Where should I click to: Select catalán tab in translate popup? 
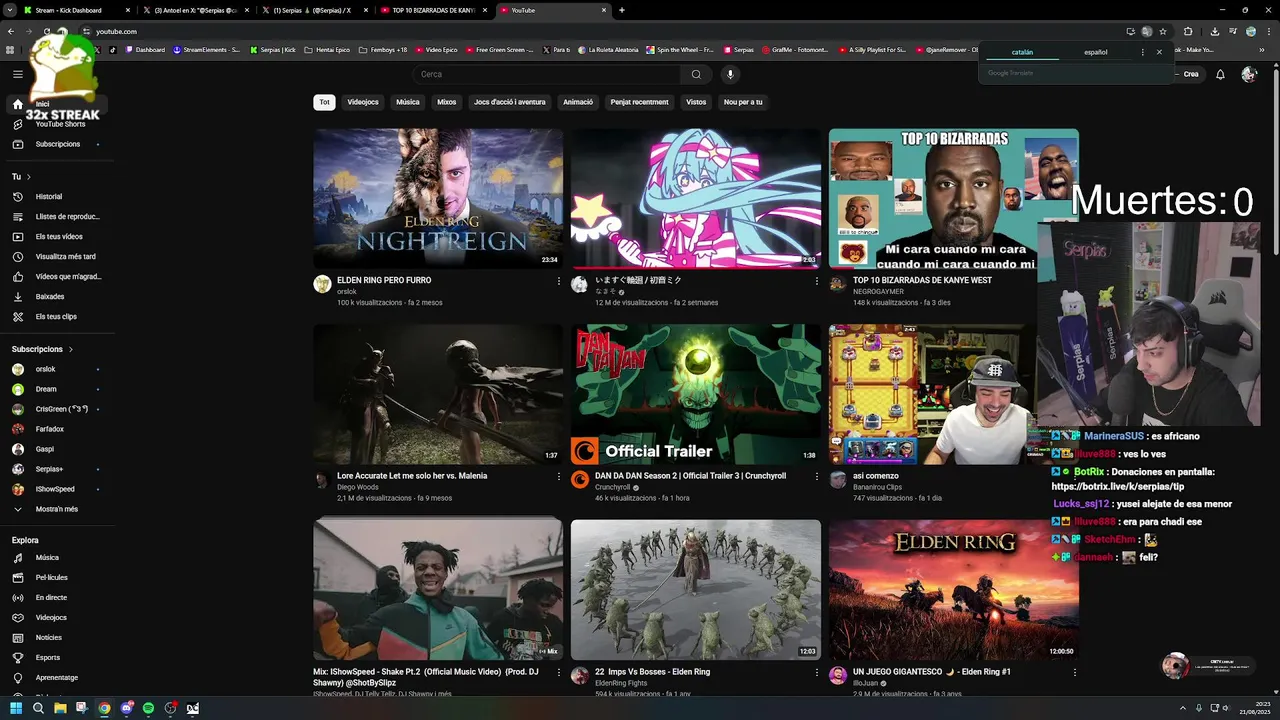(x=1022, y=52)
